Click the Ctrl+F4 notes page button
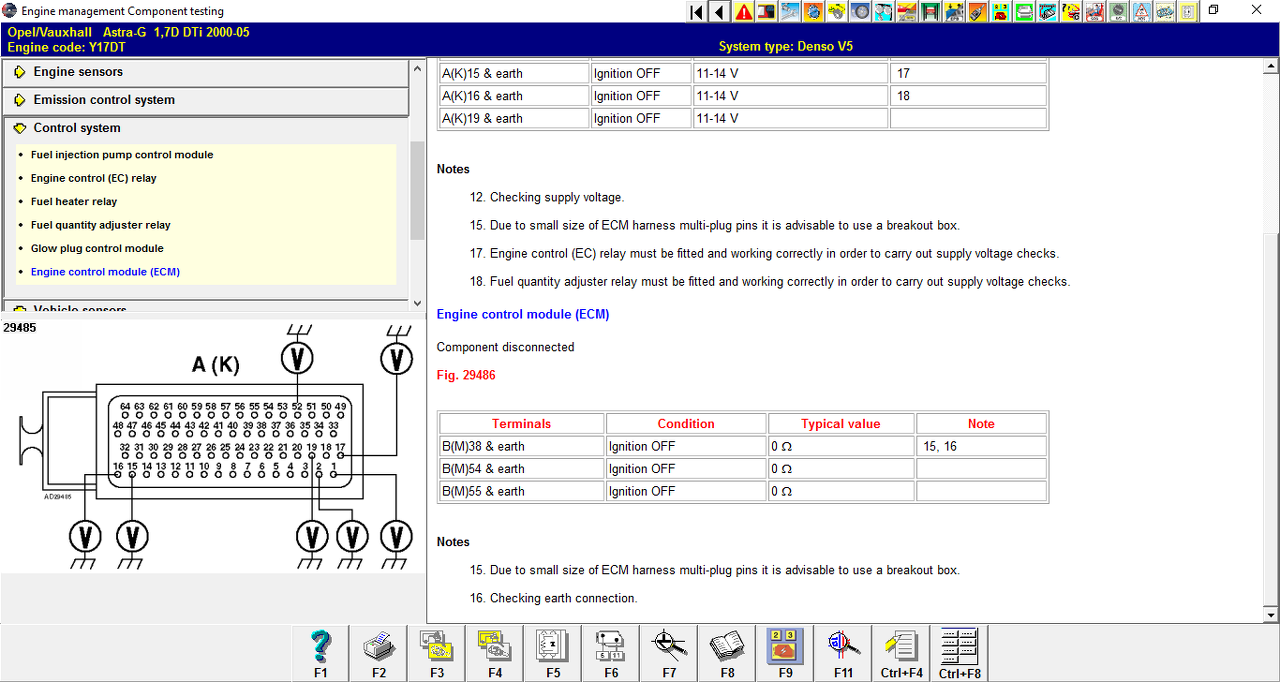 coord(901,654)
